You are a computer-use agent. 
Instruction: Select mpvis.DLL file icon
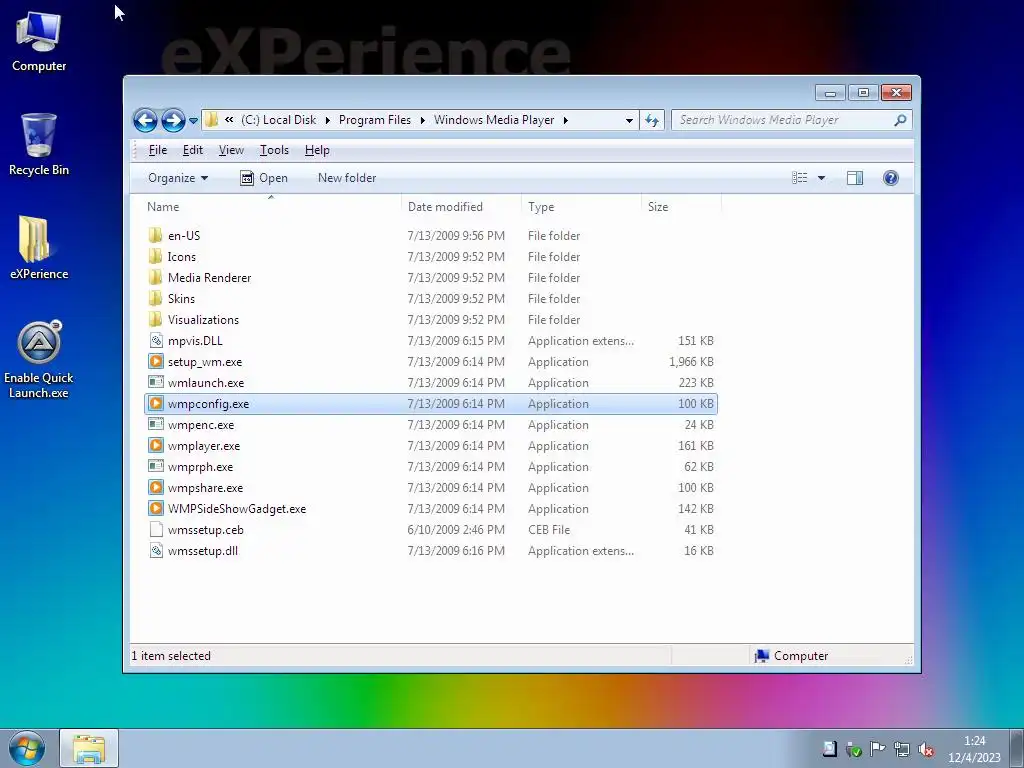pyautogui.click(x=155, y=340)
